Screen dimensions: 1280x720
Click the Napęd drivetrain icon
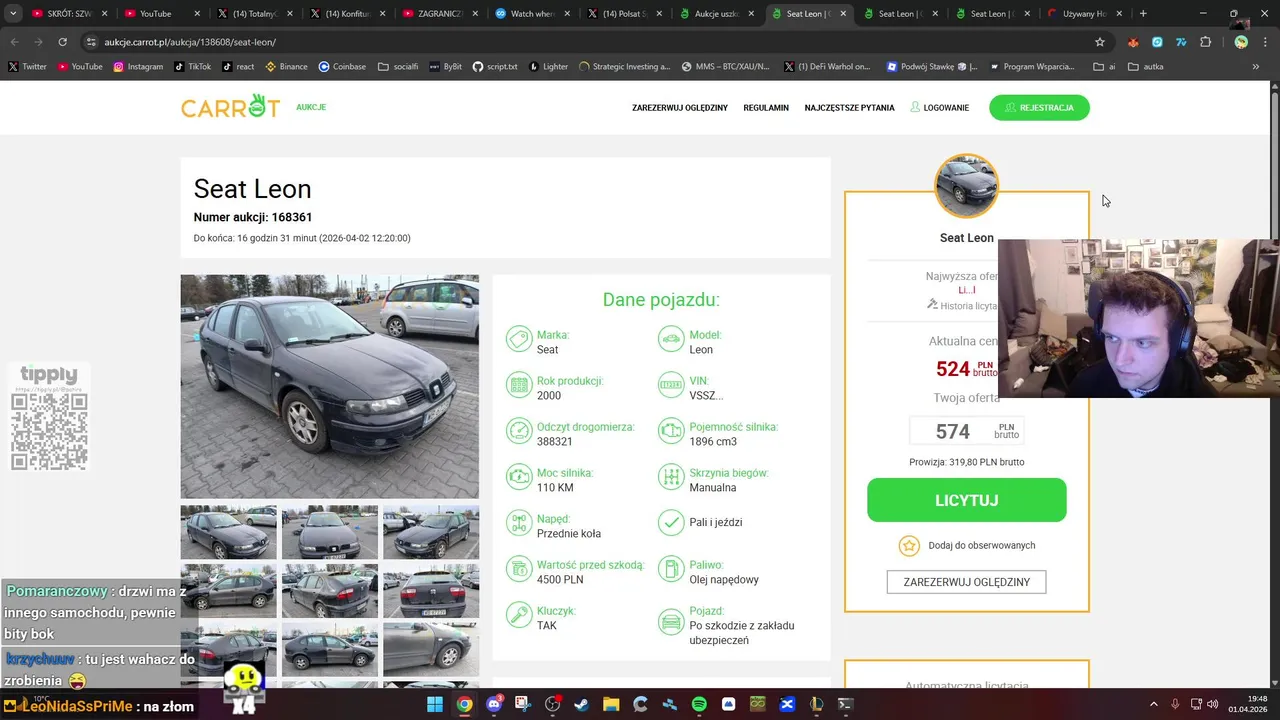point(519,523)
